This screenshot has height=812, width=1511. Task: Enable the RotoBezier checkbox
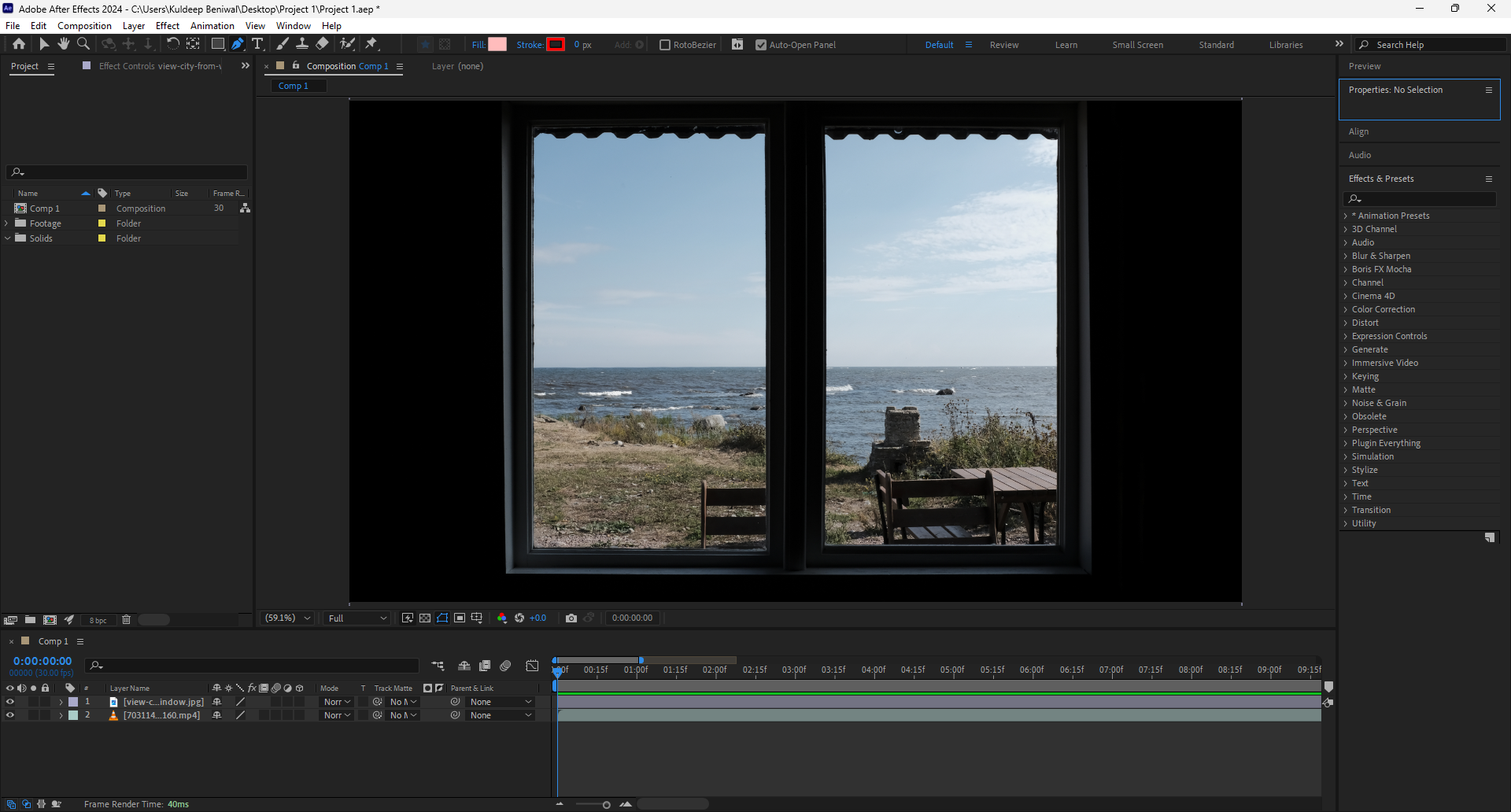[665, 45]
